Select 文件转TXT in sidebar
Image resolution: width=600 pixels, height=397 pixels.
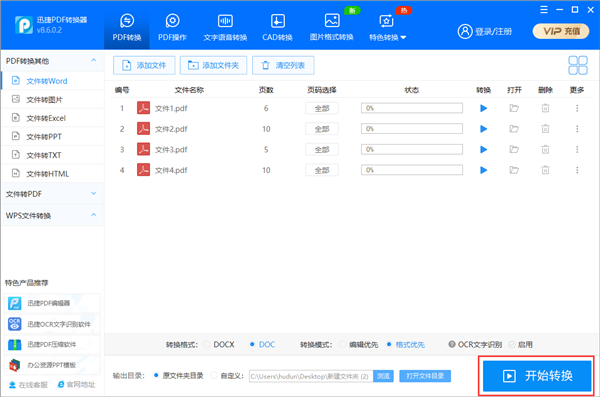point(52,155)
